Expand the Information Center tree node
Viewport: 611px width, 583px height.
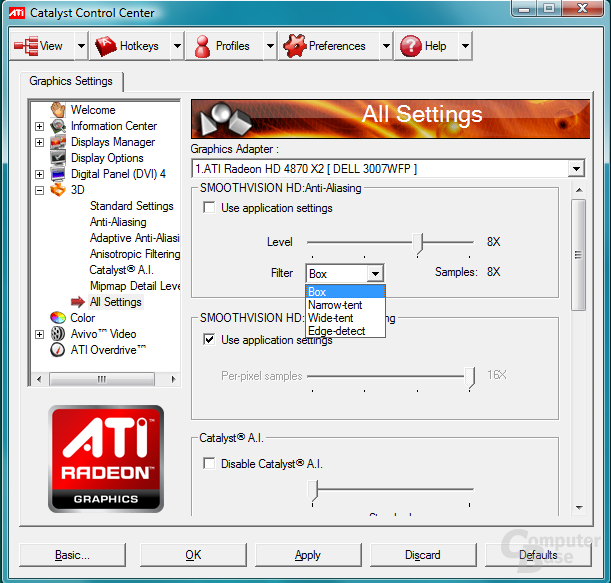click(39, 126)
